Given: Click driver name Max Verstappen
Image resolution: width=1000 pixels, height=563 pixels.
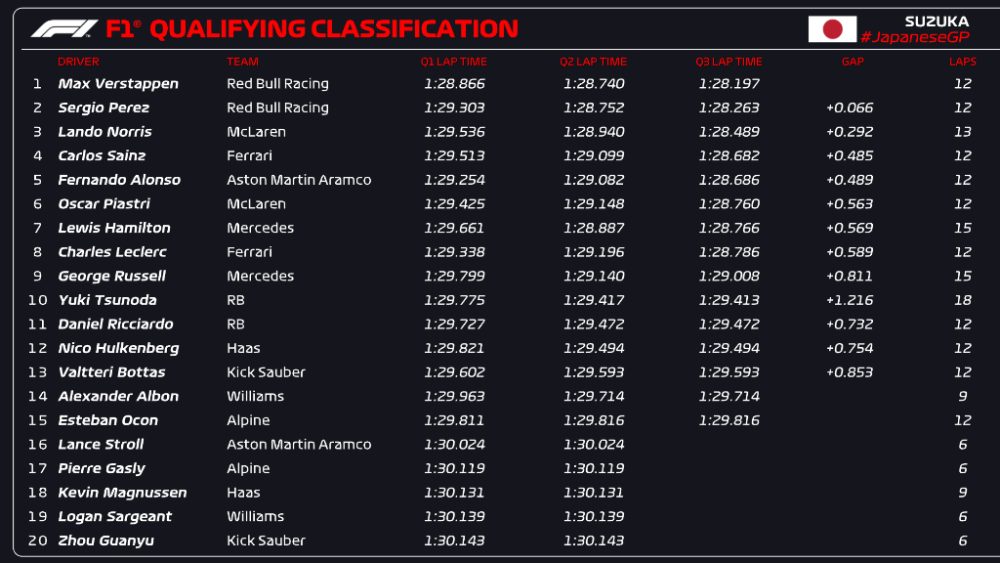Looking at the screenshot, I should 118,84.
